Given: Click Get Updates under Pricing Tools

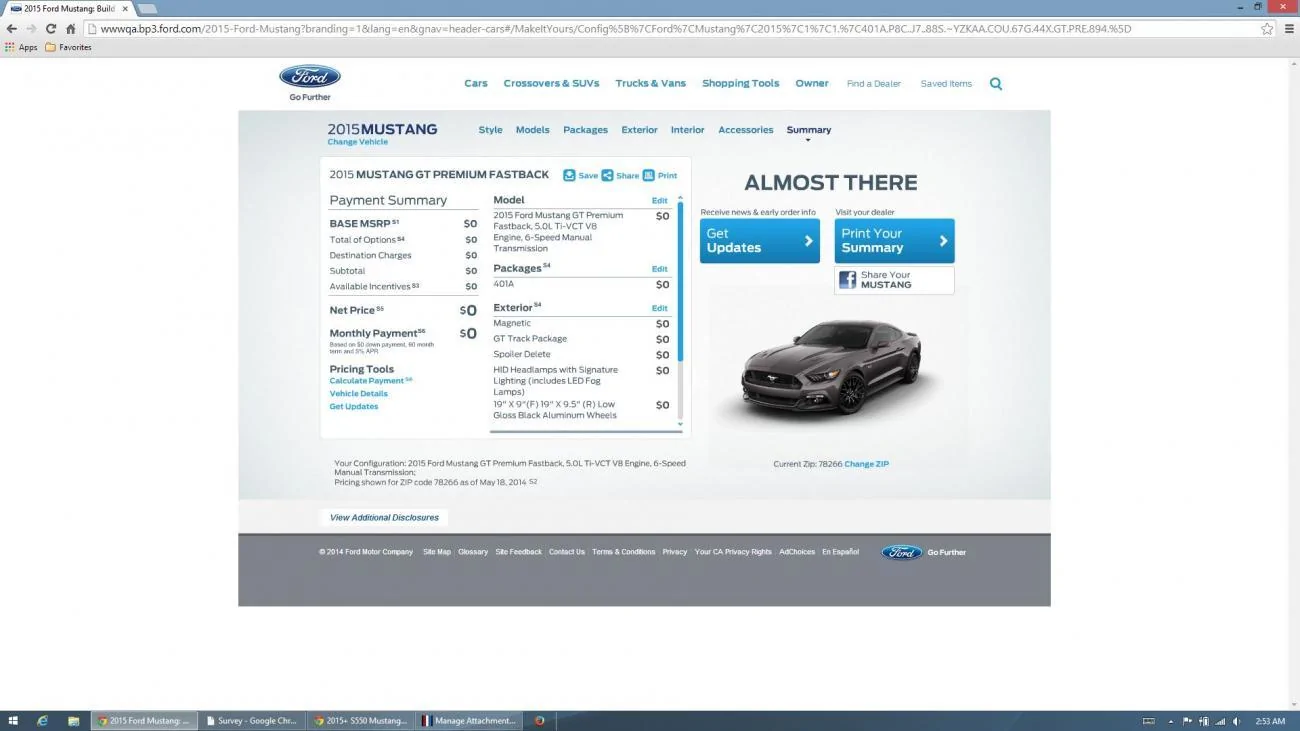Looking at the screenshot, I should 354,407.
